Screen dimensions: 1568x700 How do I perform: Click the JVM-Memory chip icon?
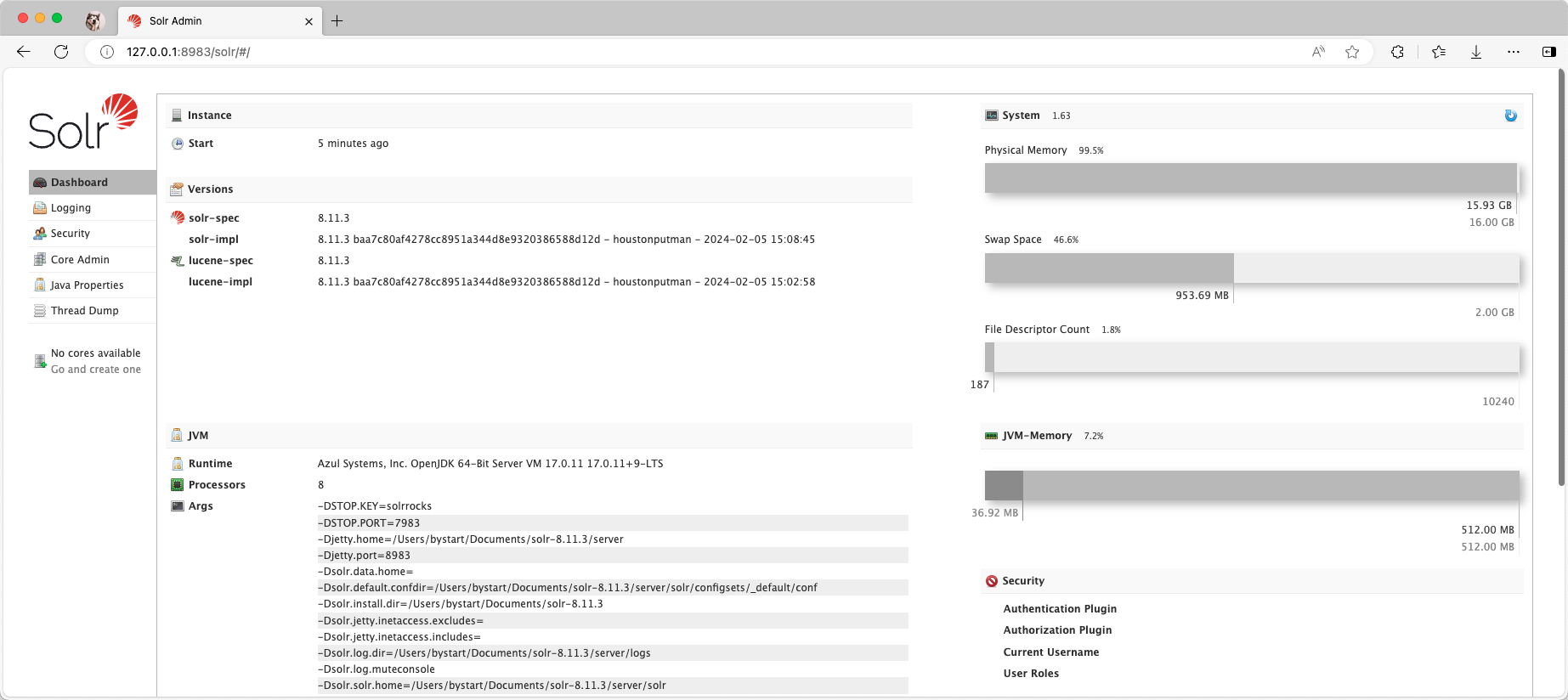click(x=991, y=436)
